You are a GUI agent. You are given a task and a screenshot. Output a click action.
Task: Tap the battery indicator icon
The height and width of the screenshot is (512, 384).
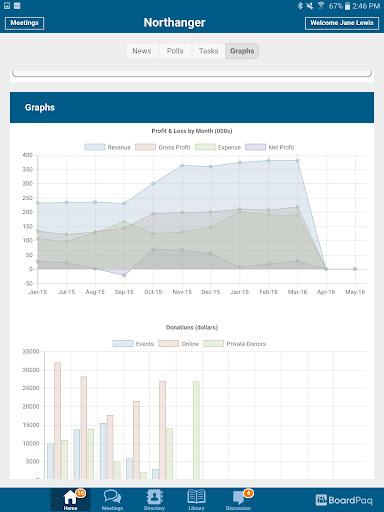[347, 6]
